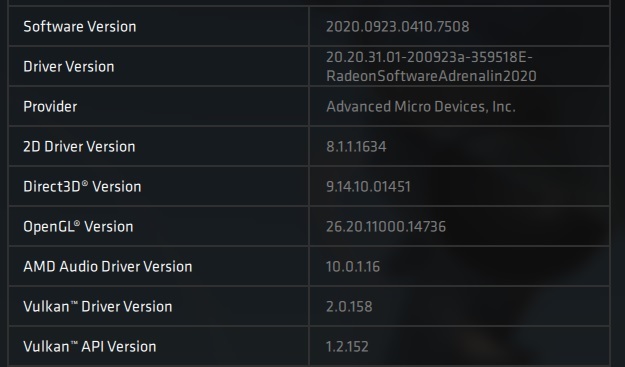Select the 9.14.10.01451 value
Viewport: 625px width, 367px height.
368,186
